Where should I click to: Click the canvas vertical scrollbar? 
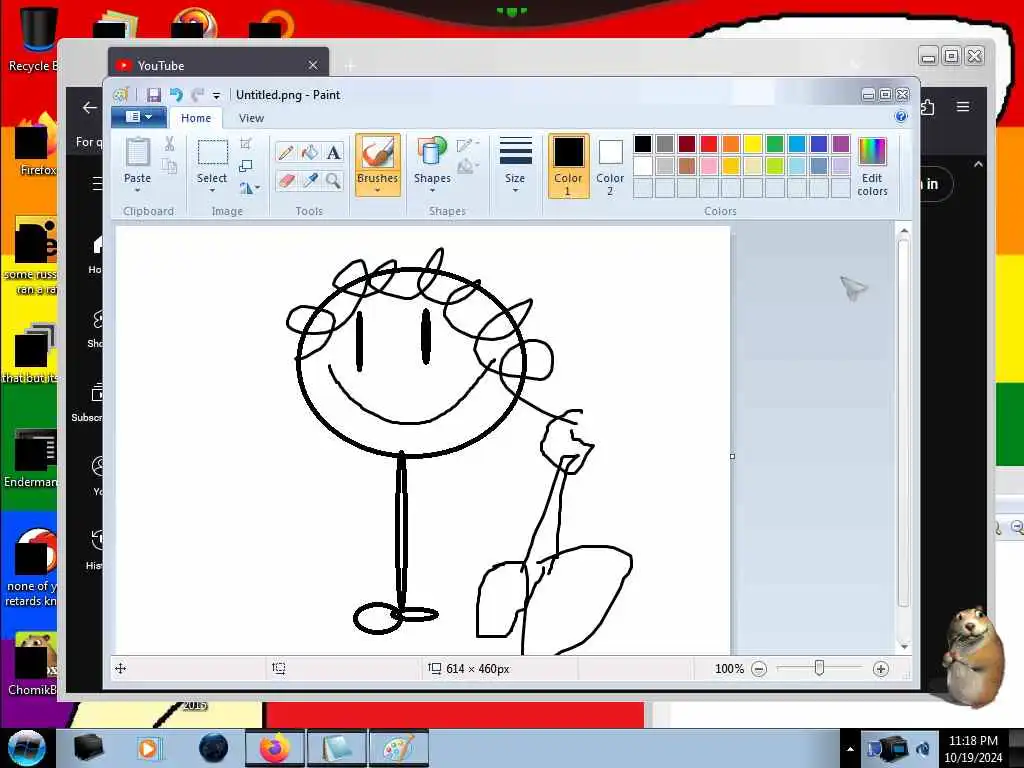click(x=904, y=423)
